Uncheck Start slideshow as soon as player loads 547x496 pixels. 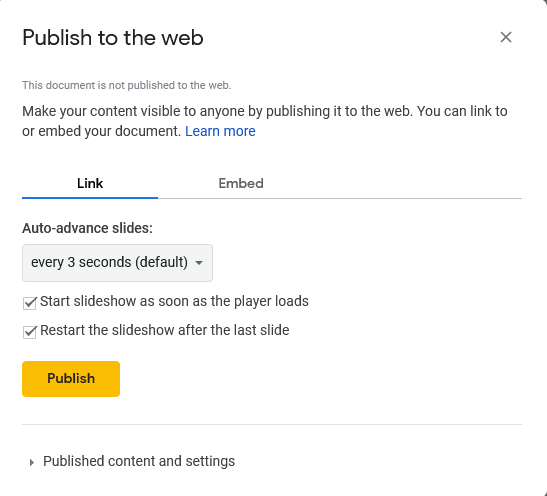(30, 303)
